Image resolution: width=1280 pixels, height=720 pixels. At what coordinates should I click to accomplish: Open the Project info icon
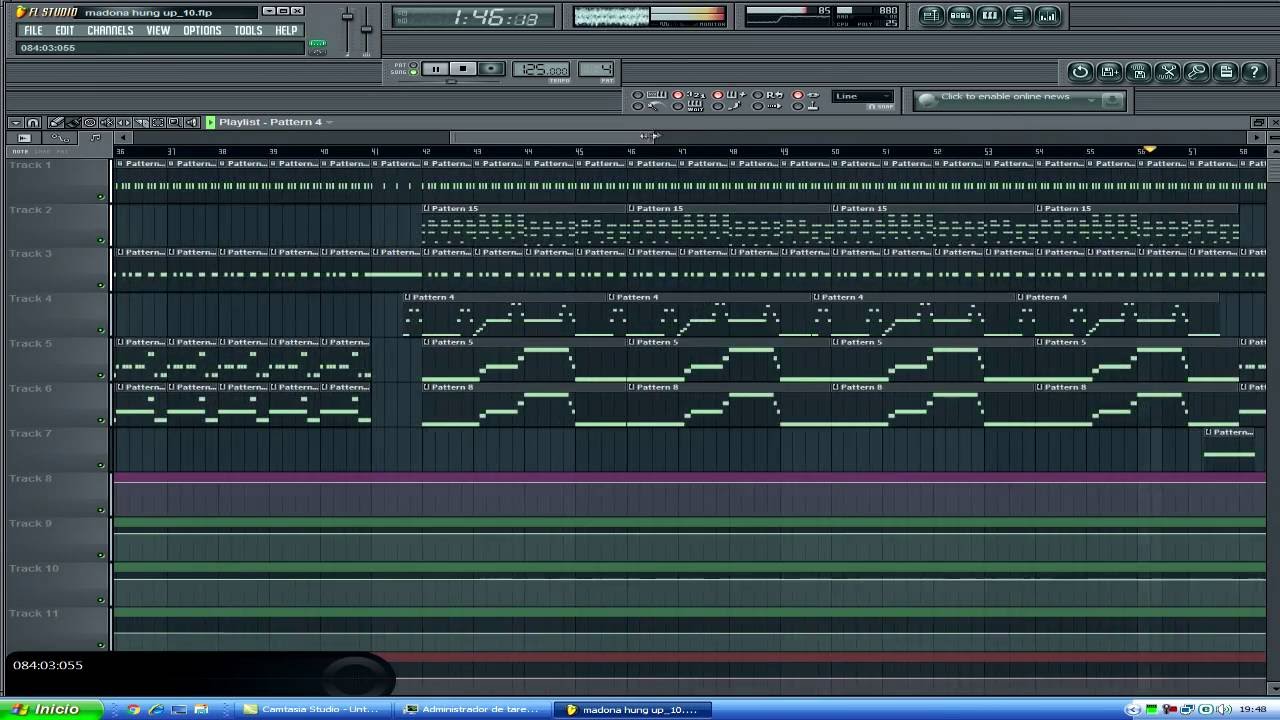point(1225,72)
